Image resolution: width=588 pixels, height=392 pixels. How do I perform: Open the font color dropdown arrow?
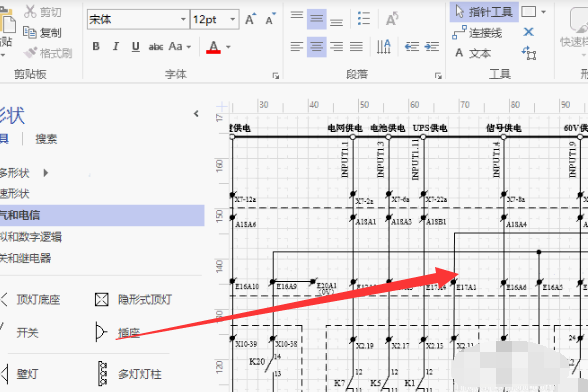[228, 47]
